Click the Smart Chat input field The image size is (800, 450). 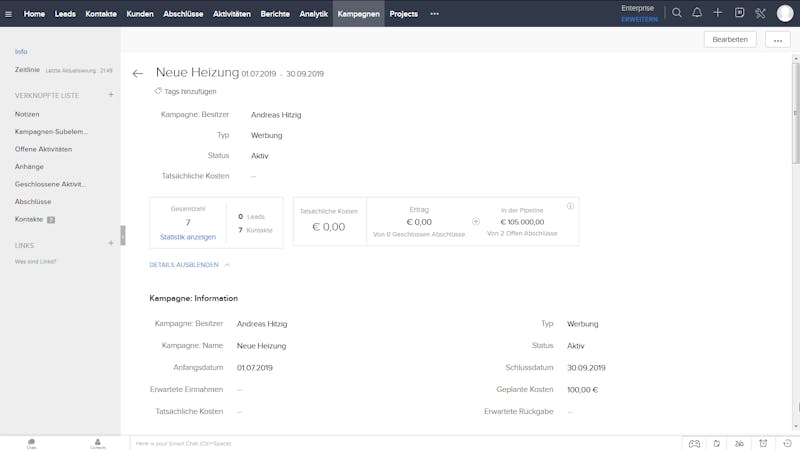click(x=406, y=443)
